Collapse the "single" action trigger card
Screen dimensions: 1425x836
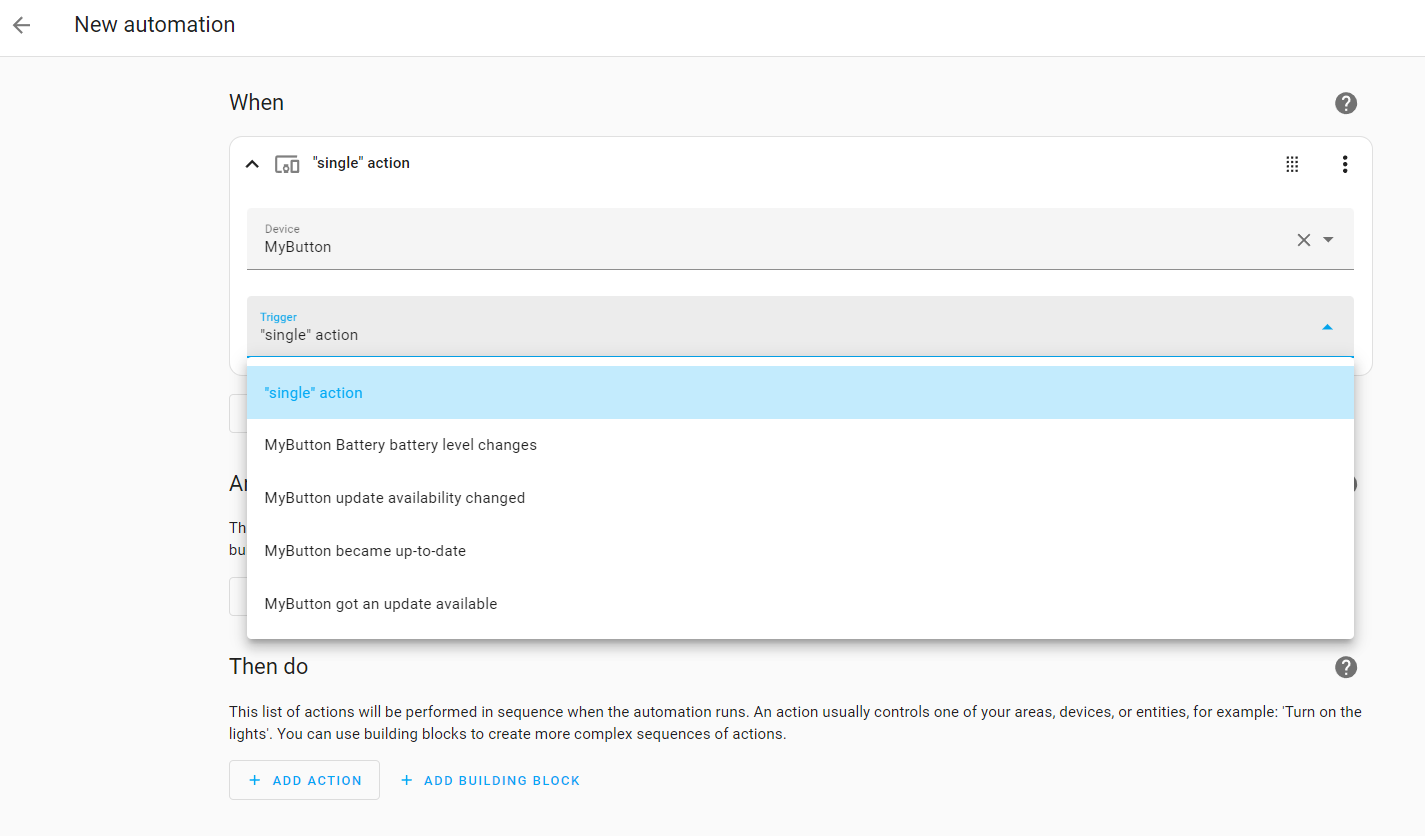click(252, 164)
